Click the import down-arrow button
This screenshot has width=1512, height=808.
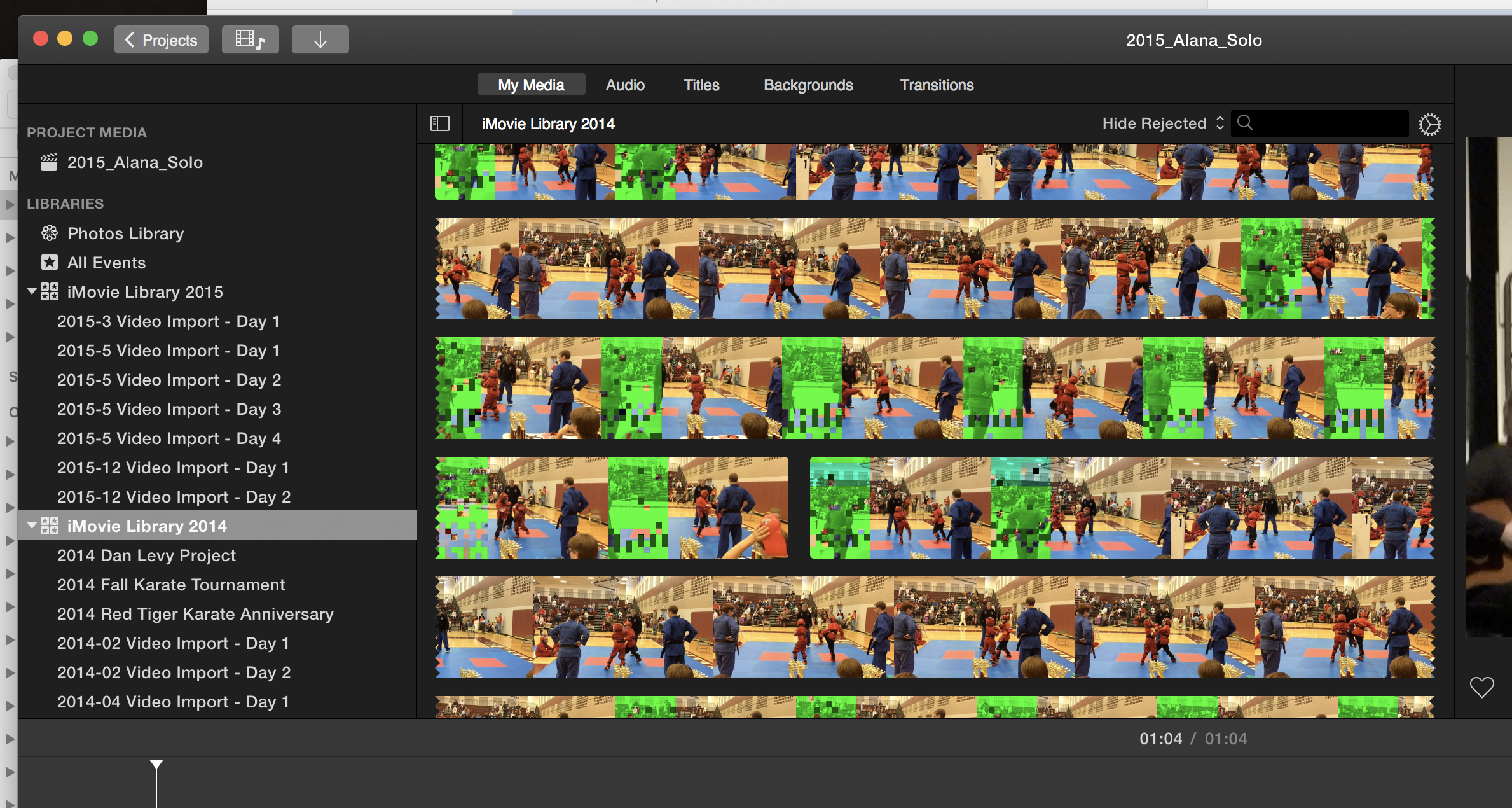(x=320, y=40)
